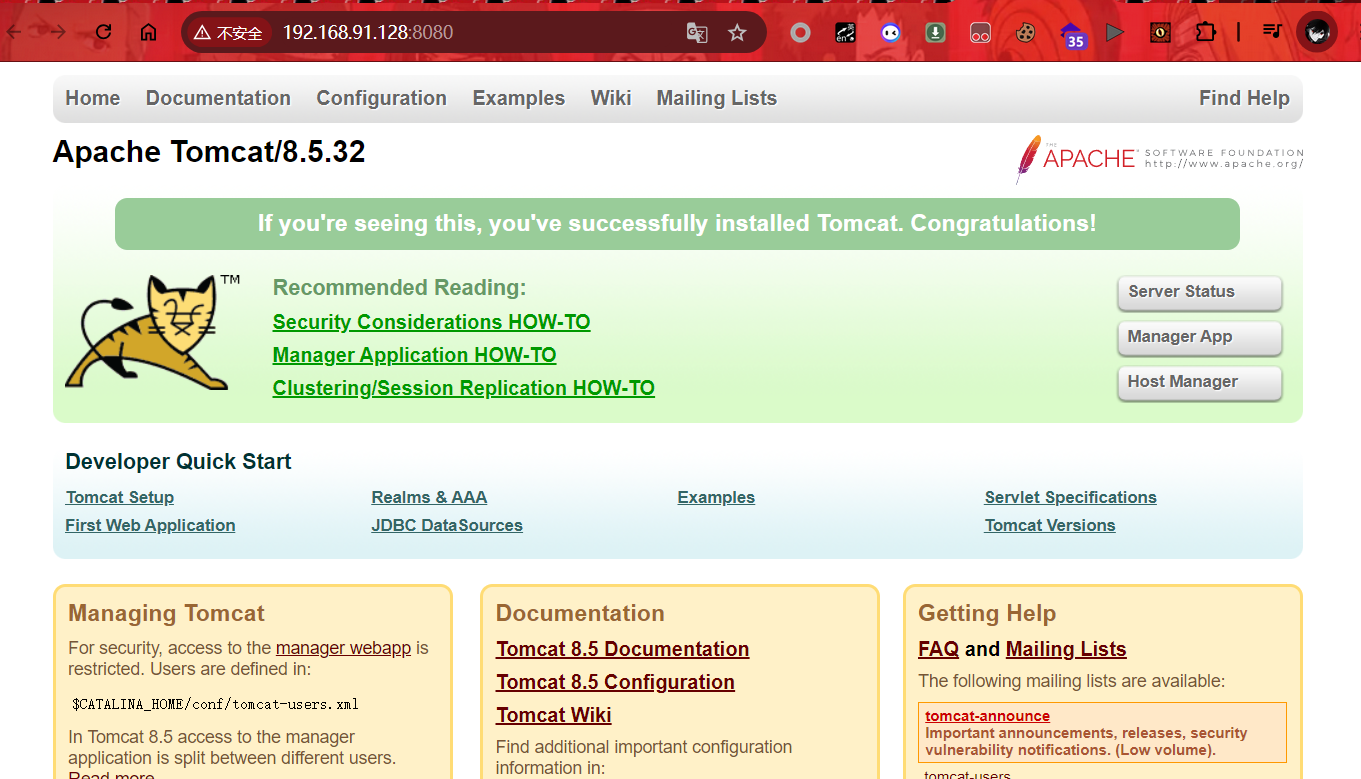
Task: Open the FAQ link
Action: (x=938, y=649)
